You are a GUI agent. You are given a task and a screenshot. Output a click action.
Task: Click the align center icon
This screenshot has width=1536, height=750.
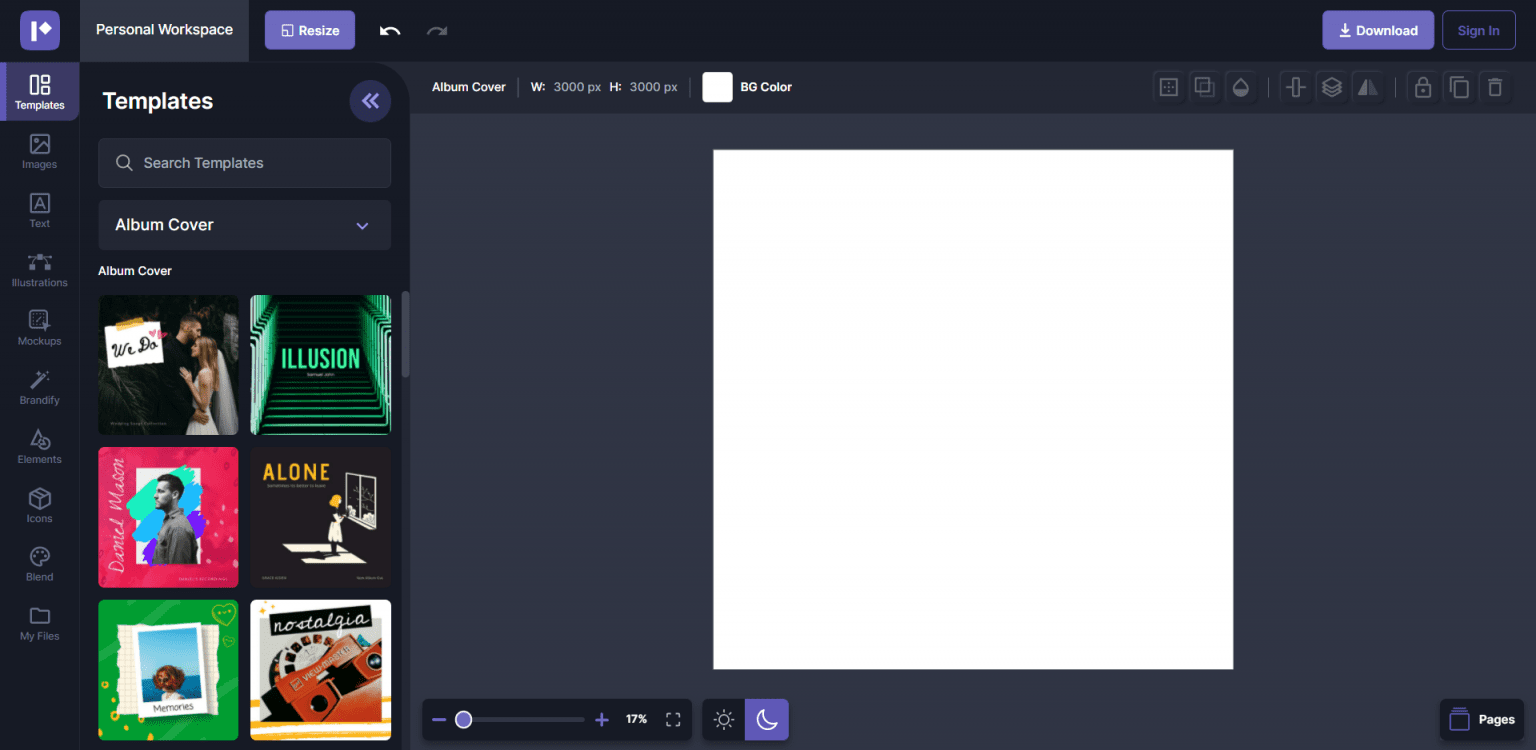[x=1295, y=87]
